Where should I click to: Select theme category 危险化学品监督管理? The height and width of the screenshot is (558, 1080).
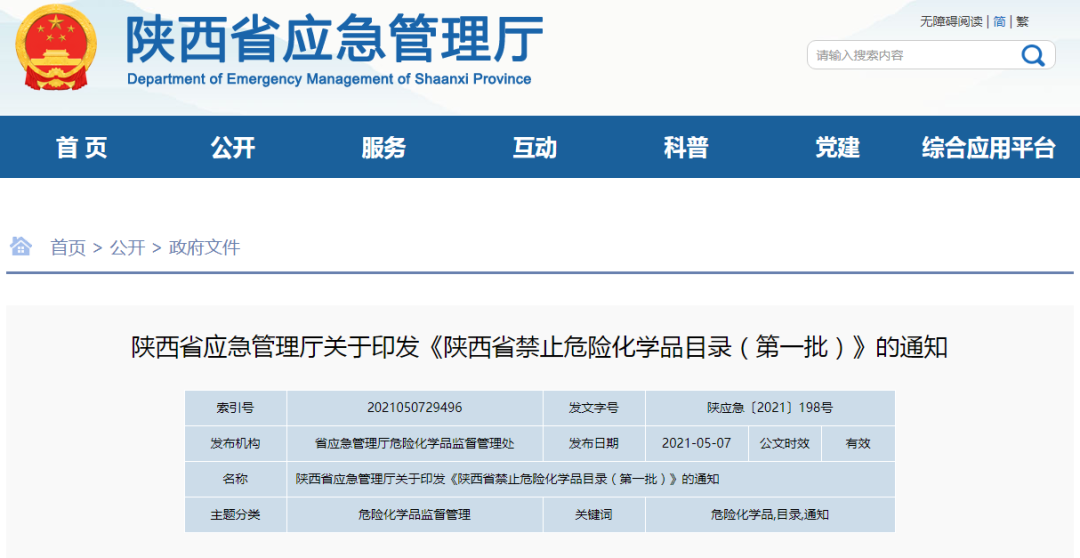415,515
